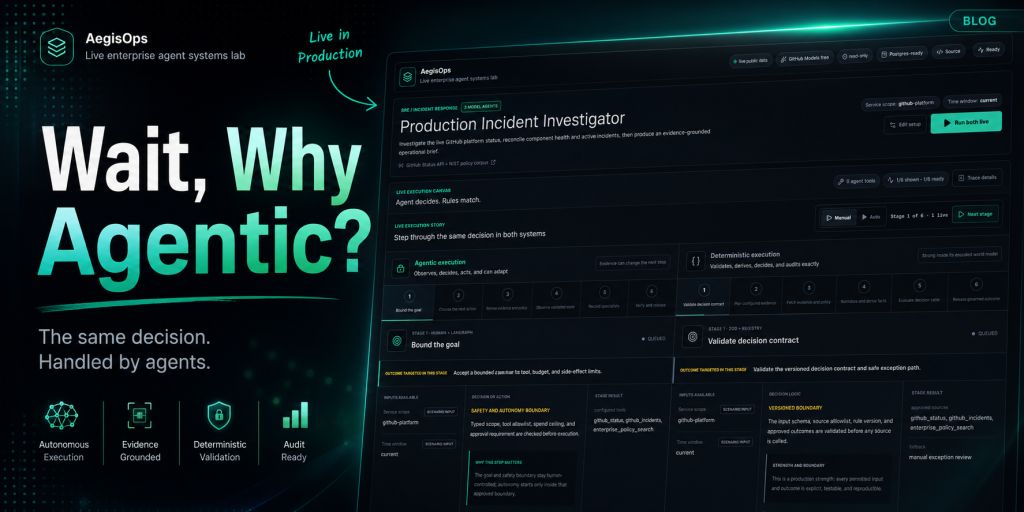Open the external link icon after NIST policy corpus

(493, 163)
